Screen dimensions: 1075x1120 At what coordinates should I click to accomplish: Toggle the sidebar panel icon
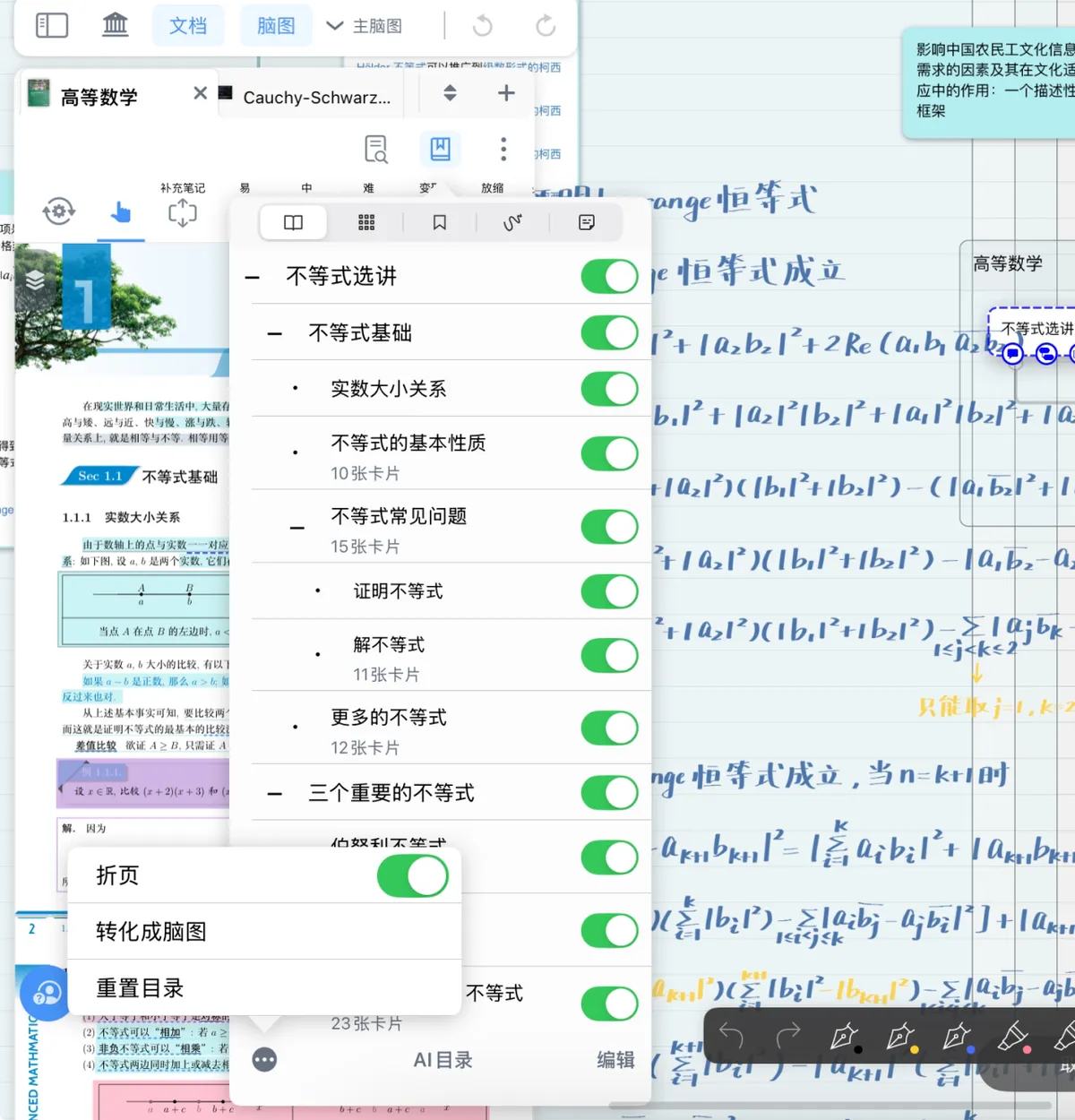52,25
